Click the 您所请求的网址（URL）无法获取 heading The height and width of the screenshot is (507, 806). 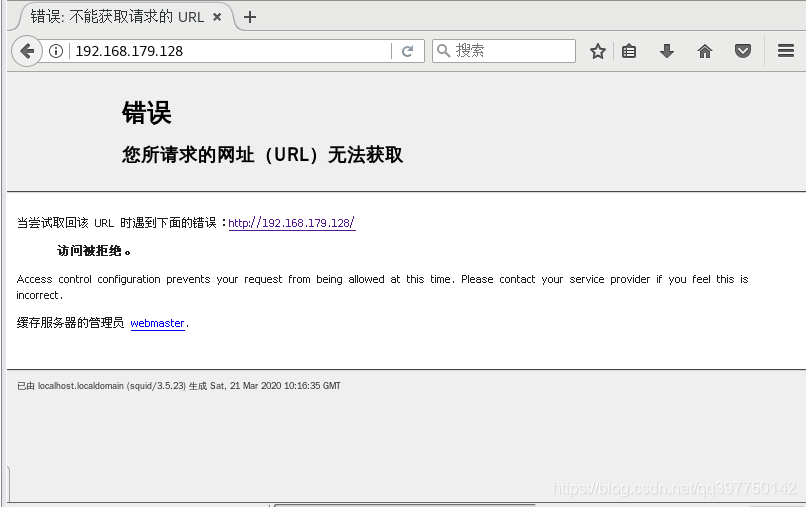coord(262,154)
